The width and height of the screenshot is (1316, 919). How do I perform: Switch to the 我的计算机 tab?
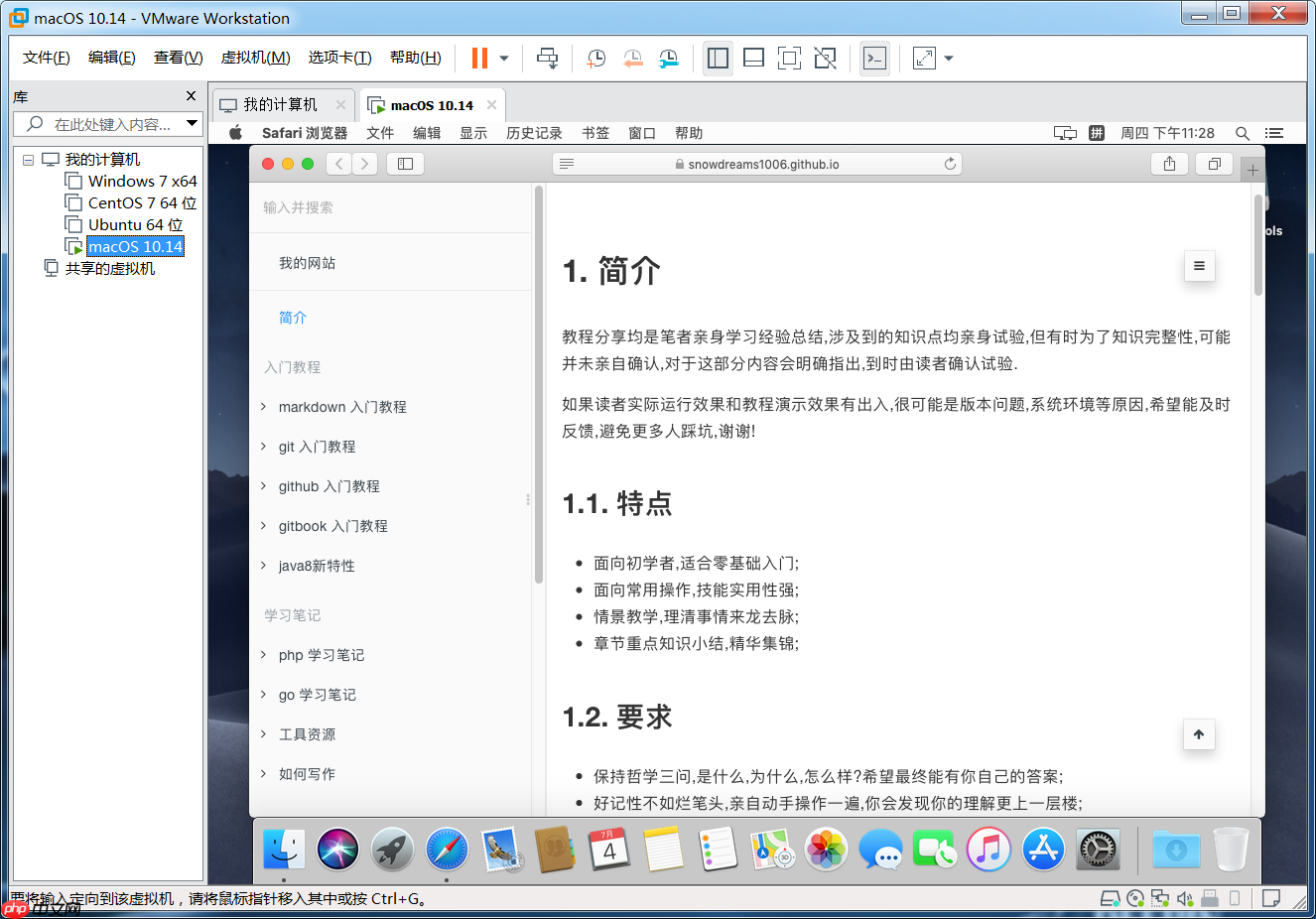279,103
